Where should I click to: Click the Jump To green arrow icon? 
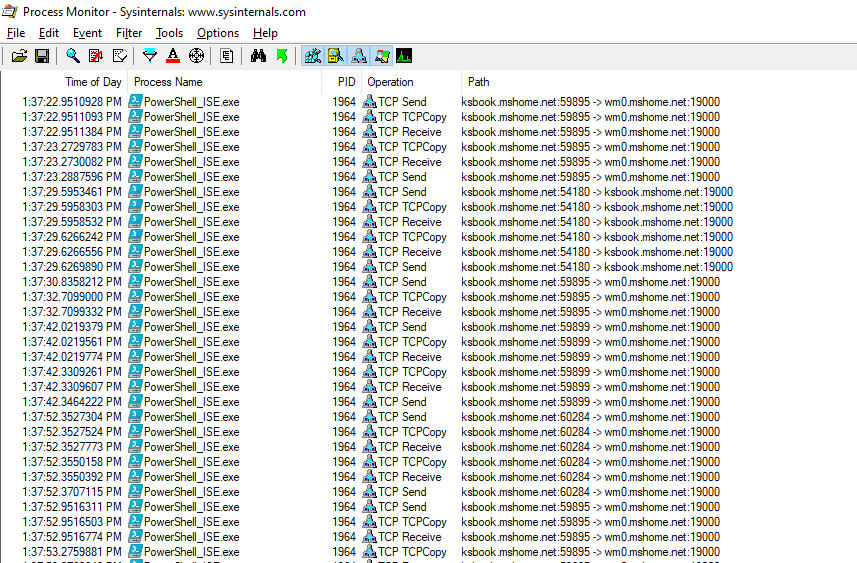[281, 56]
